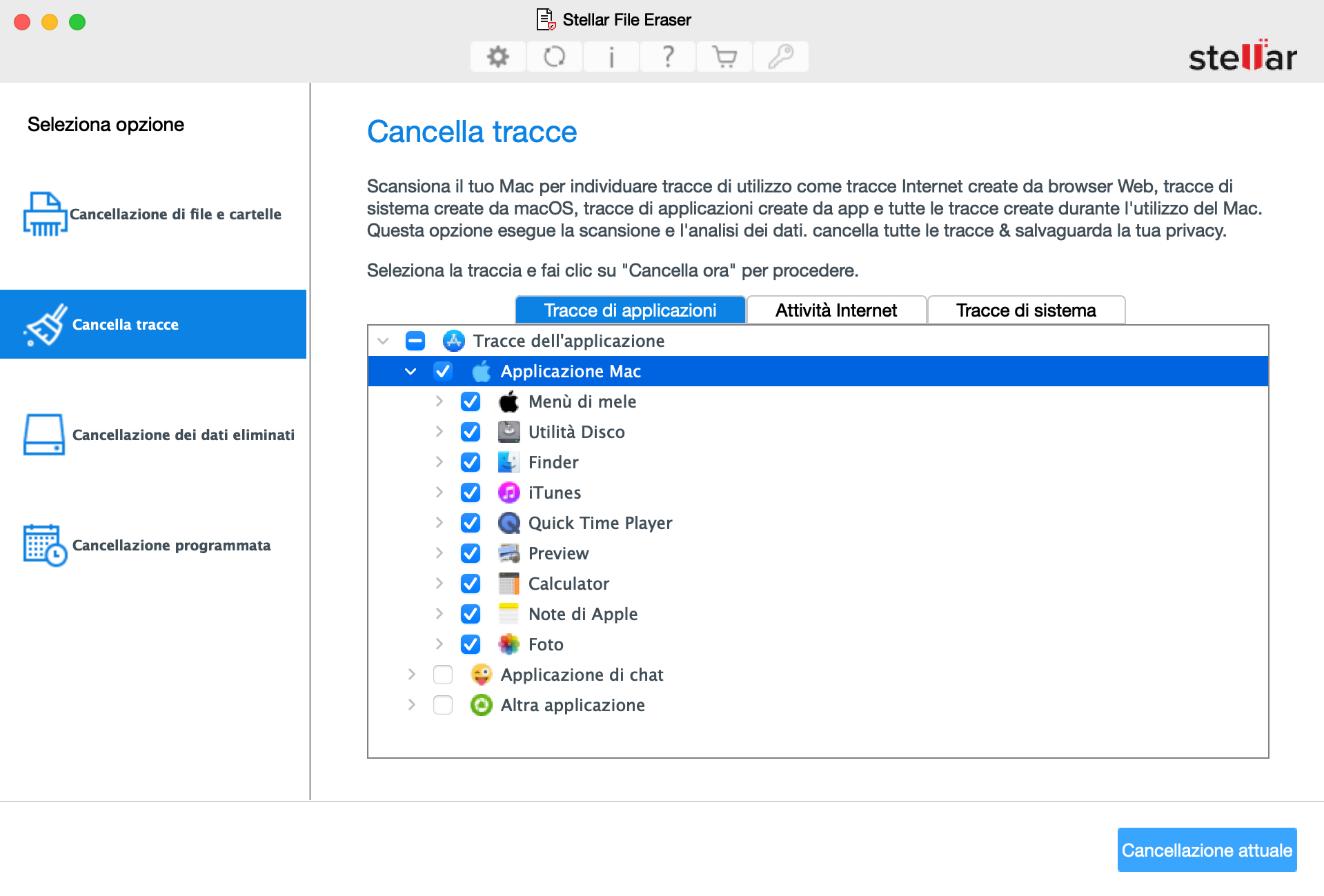
Task: Check the Altra applicazione checkbox
Action: (443, 705)
